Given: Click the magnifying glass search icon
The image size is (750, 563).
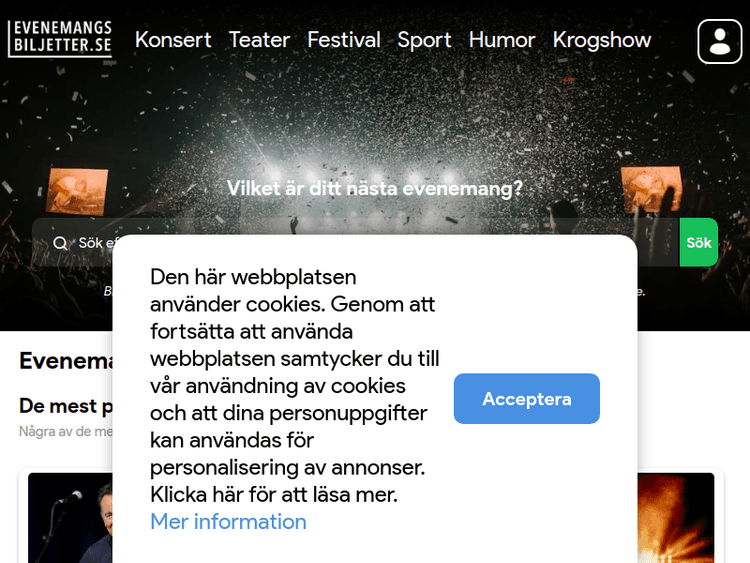Looking at the screenshot, I should coord(60,243).
